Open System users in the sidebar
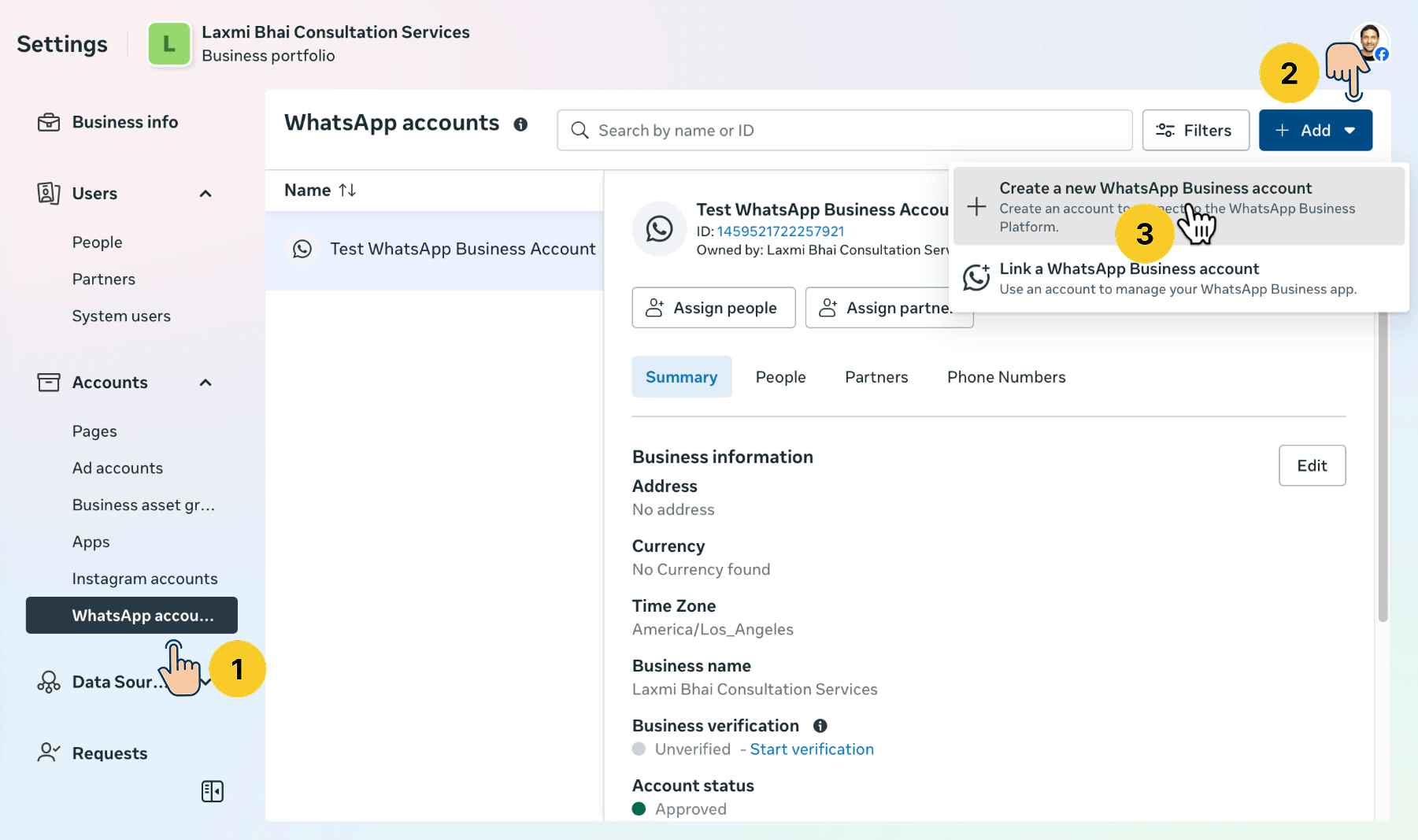Viewport: 1418px width, 840px height. [121, 316]
